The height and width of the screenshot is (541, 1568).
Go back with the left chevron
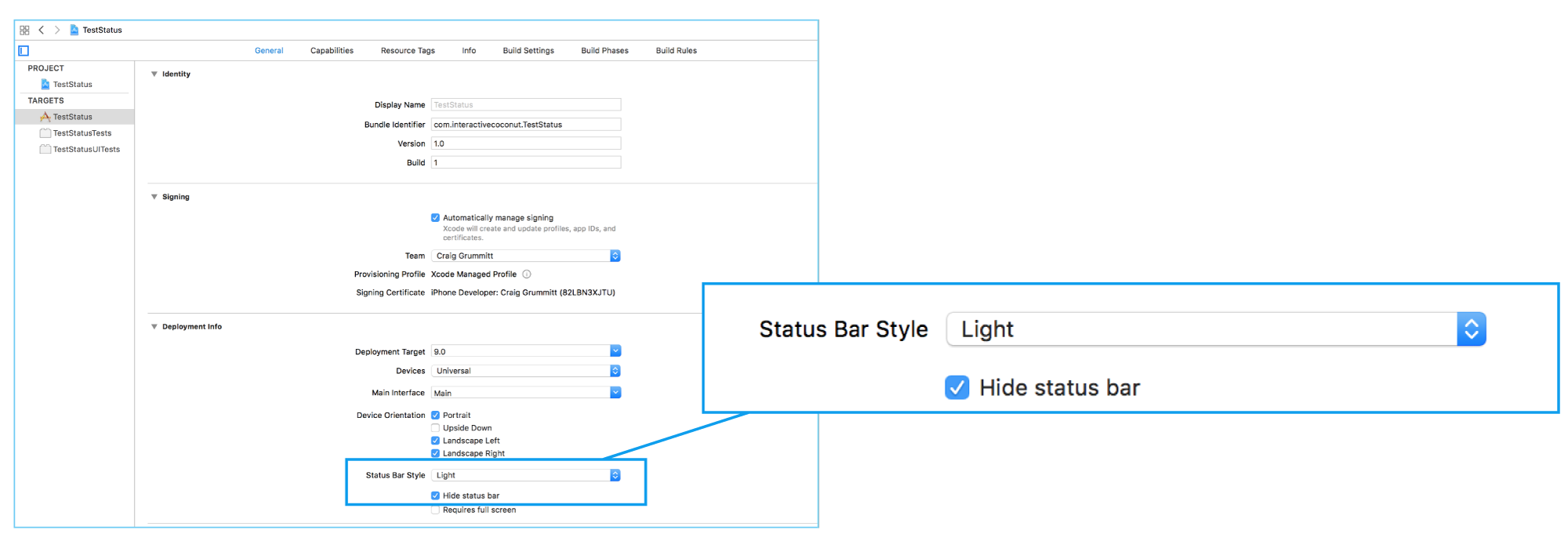click(41, 30)
